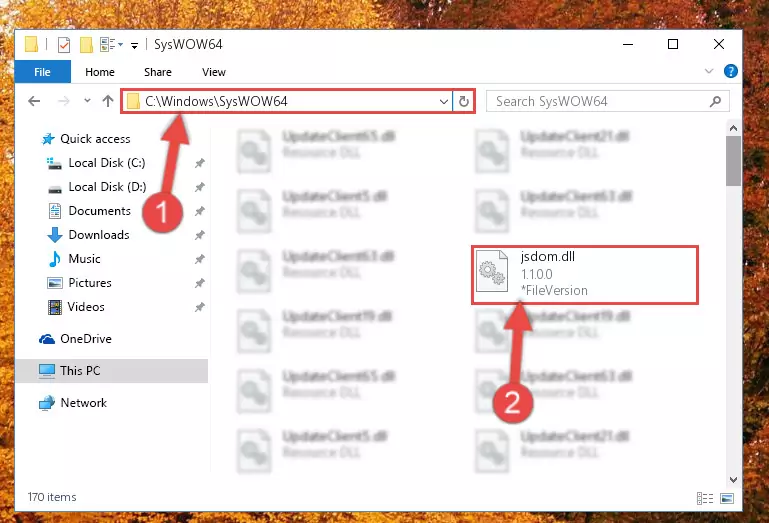Switch to the View ribbon tab
This screenshot has width=769, height=523.
214,72
